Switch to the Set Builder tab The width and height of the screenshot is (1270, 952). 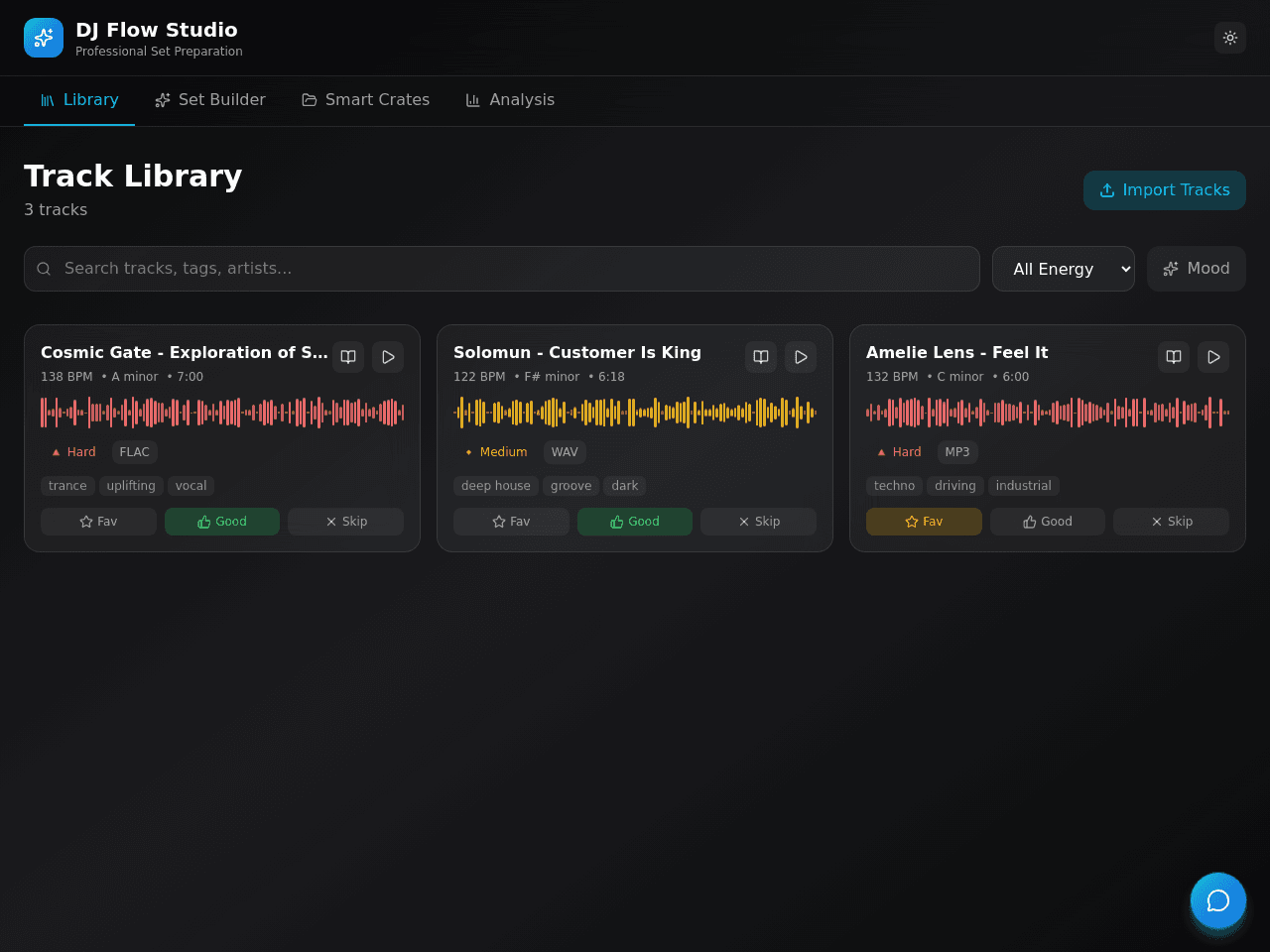tap(210, 100)
